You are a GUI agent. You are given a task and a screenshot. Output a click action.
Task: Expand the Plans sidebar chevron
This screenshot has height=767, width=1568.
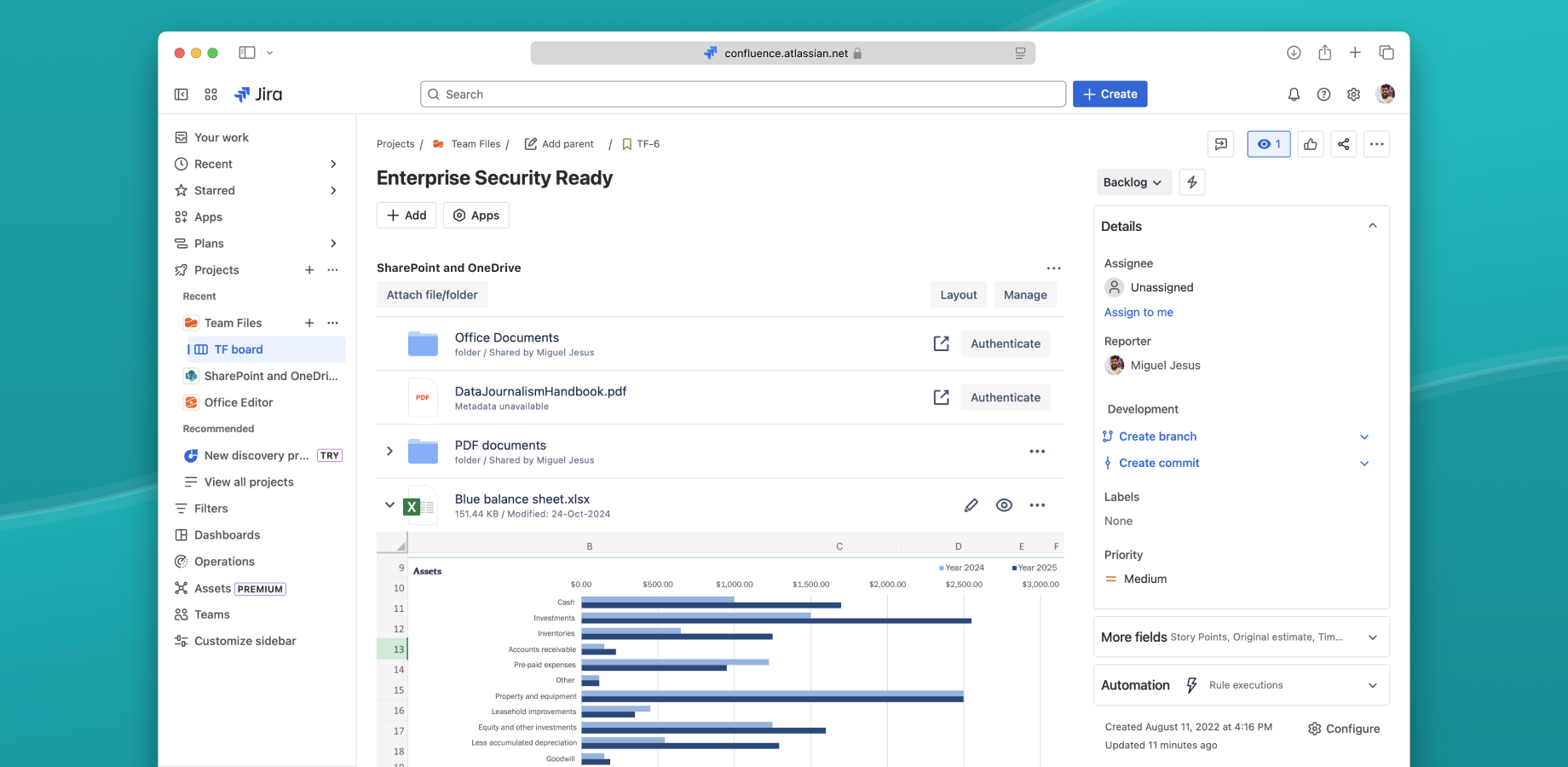[333, 244]
